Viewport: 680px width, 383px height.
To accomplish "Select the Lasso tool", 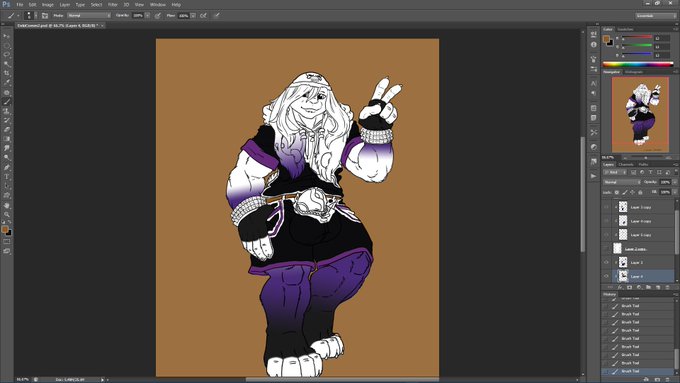I will pos(7,55).
